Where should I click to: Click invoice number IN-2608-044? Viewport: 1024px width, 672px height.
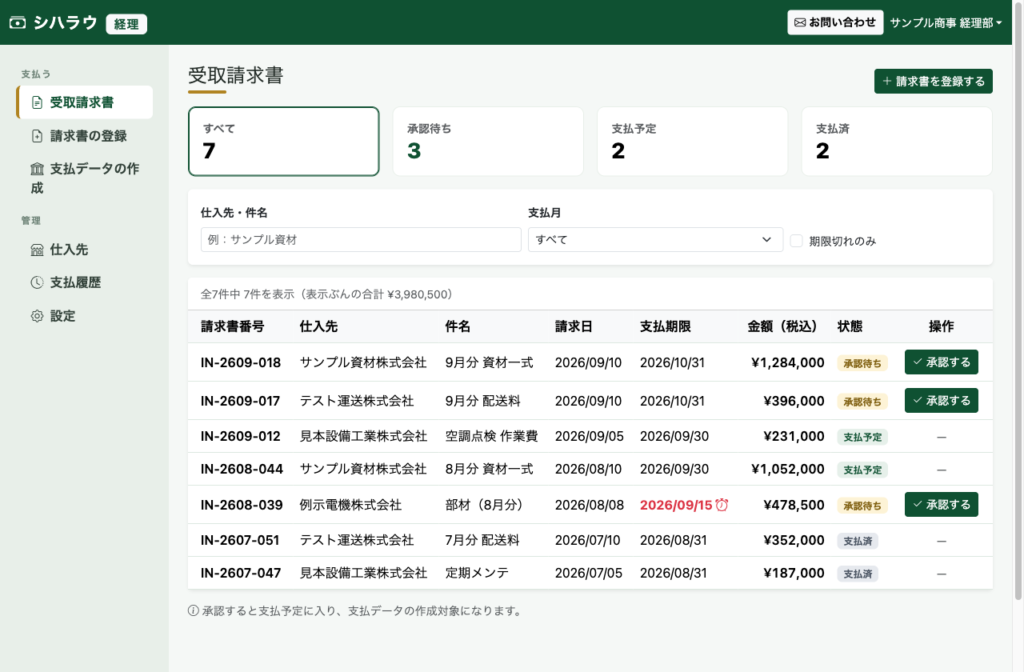(x=242, y=469)
